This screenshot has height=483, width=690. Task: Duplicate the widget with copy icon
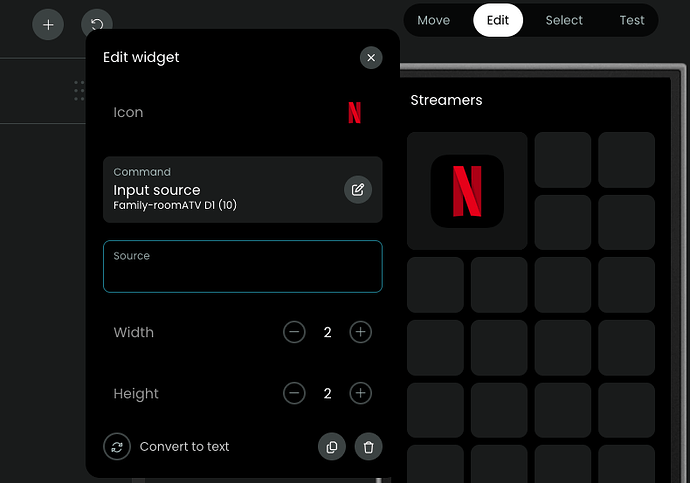(x=332, y=447)
